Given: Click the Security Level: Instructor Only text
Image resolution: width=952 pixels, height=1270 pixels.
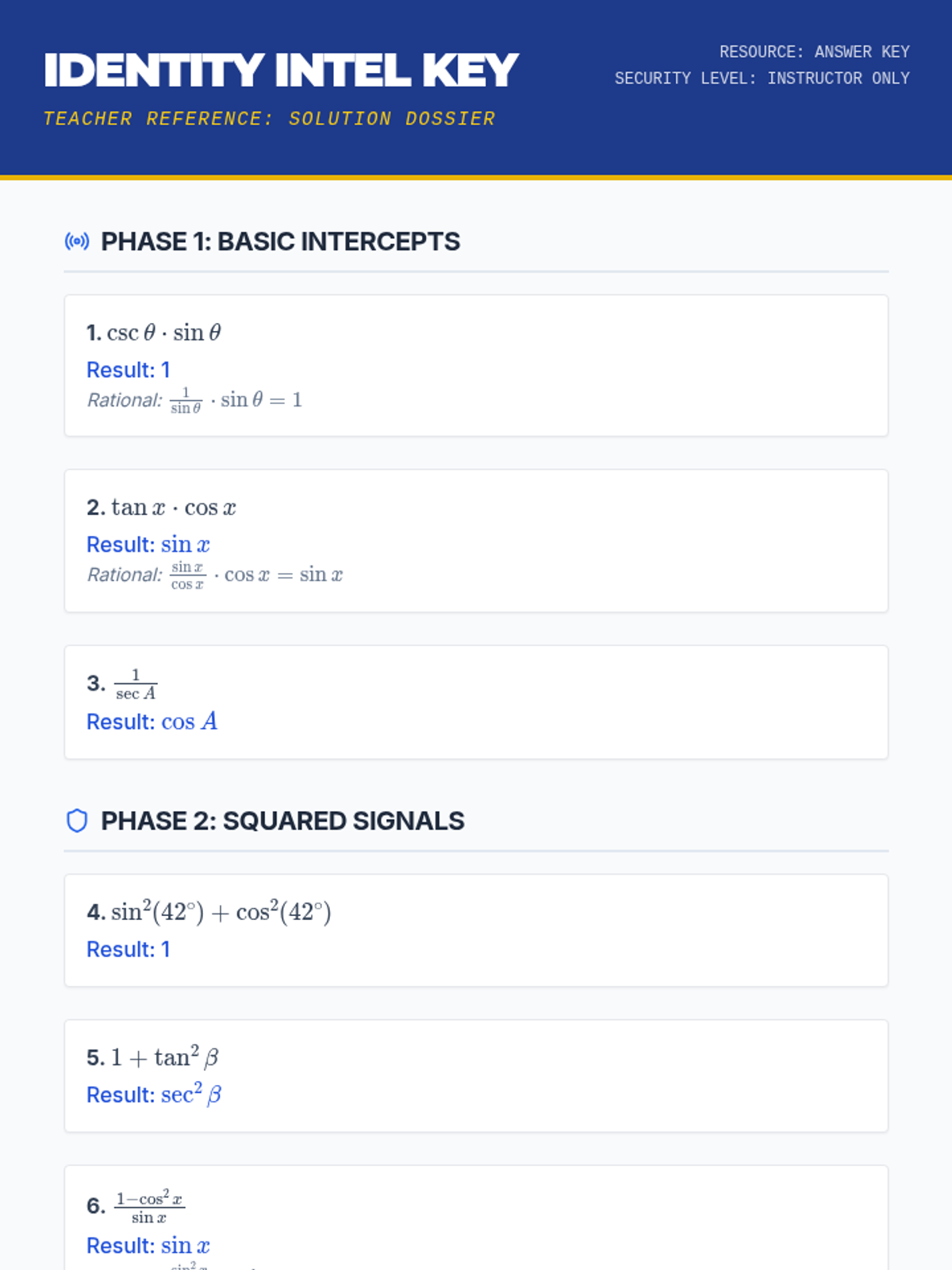Looking at the screenshot, I should (762, 79).
